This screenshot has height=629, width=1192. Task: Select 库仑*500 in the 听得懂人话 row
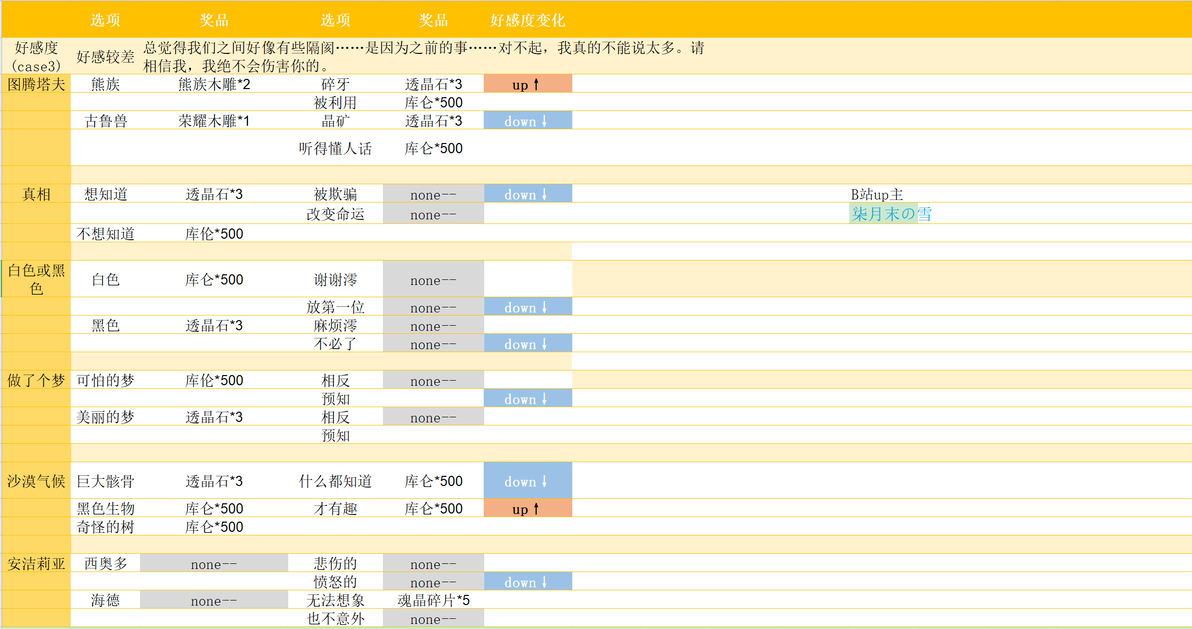click(433, 148)
